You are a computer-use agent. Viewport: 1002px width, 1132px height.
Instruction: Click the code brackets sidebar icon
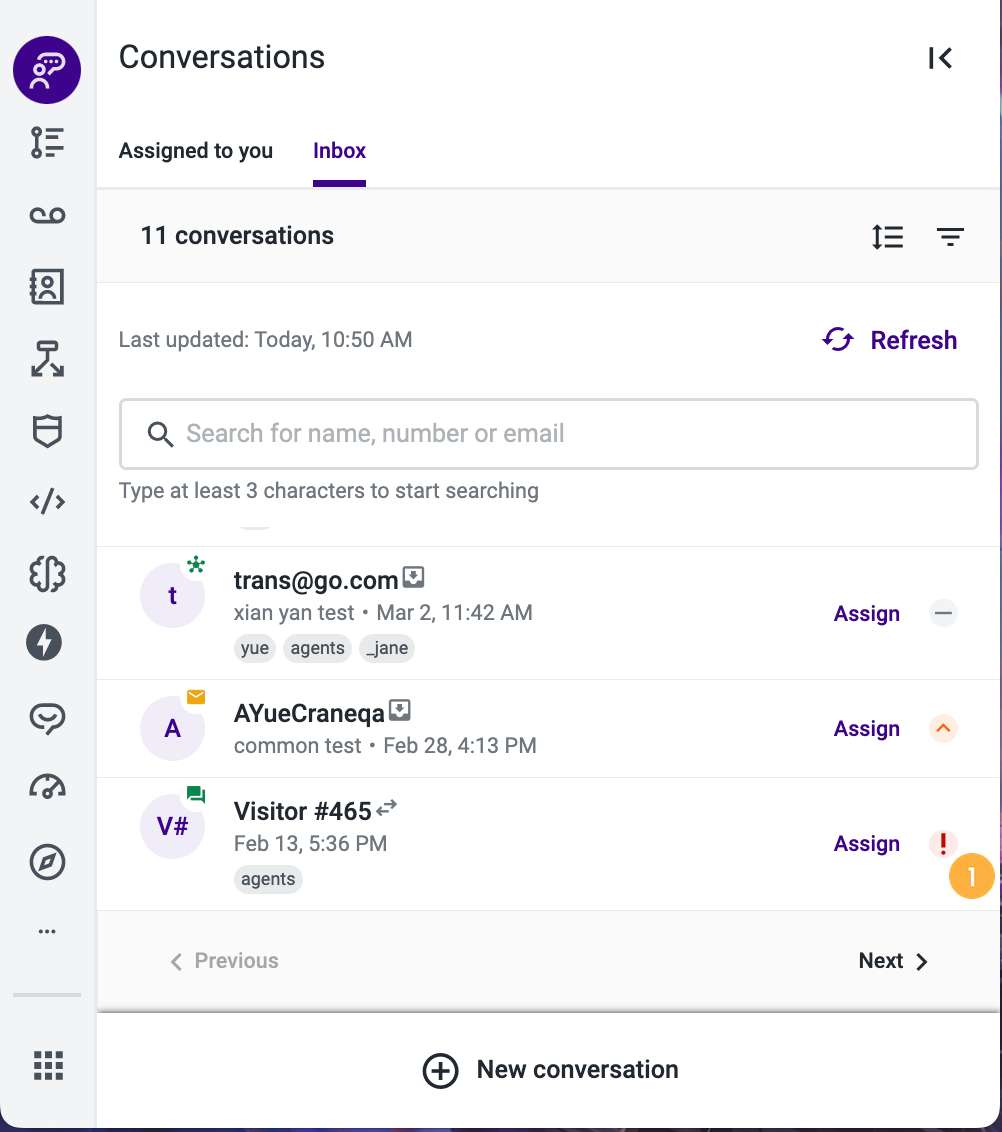point(47,501)
